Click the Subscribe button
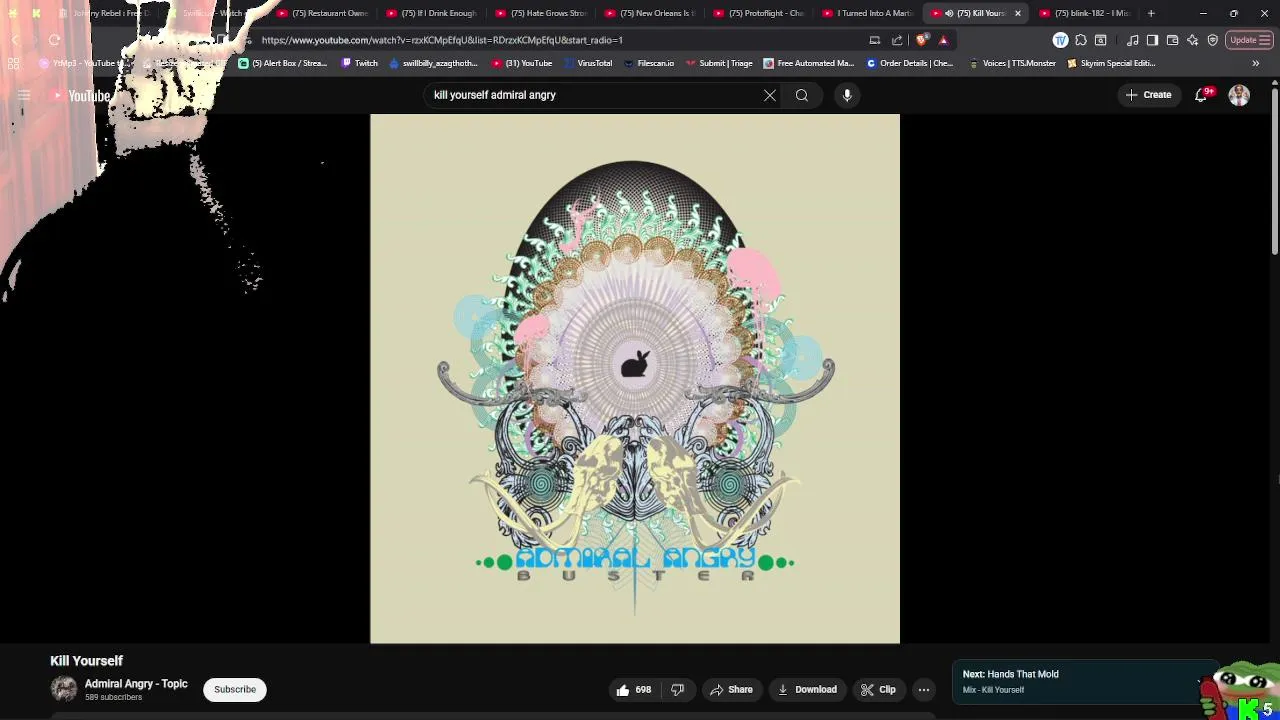 (x=235, y=689)
